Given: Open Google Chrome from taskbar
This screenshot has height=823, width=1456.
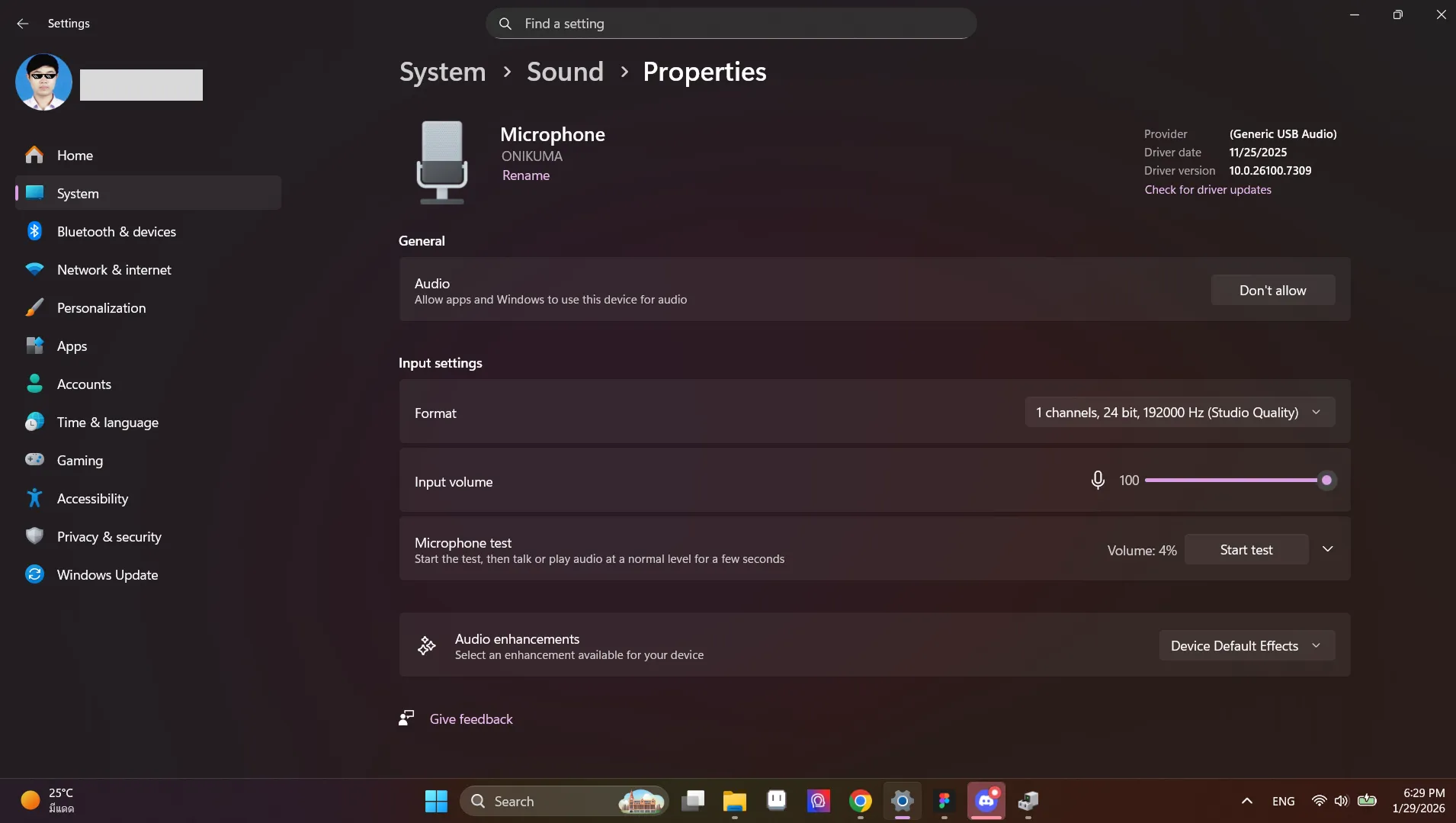Looking at the screenshot, I should coord(861,801).
